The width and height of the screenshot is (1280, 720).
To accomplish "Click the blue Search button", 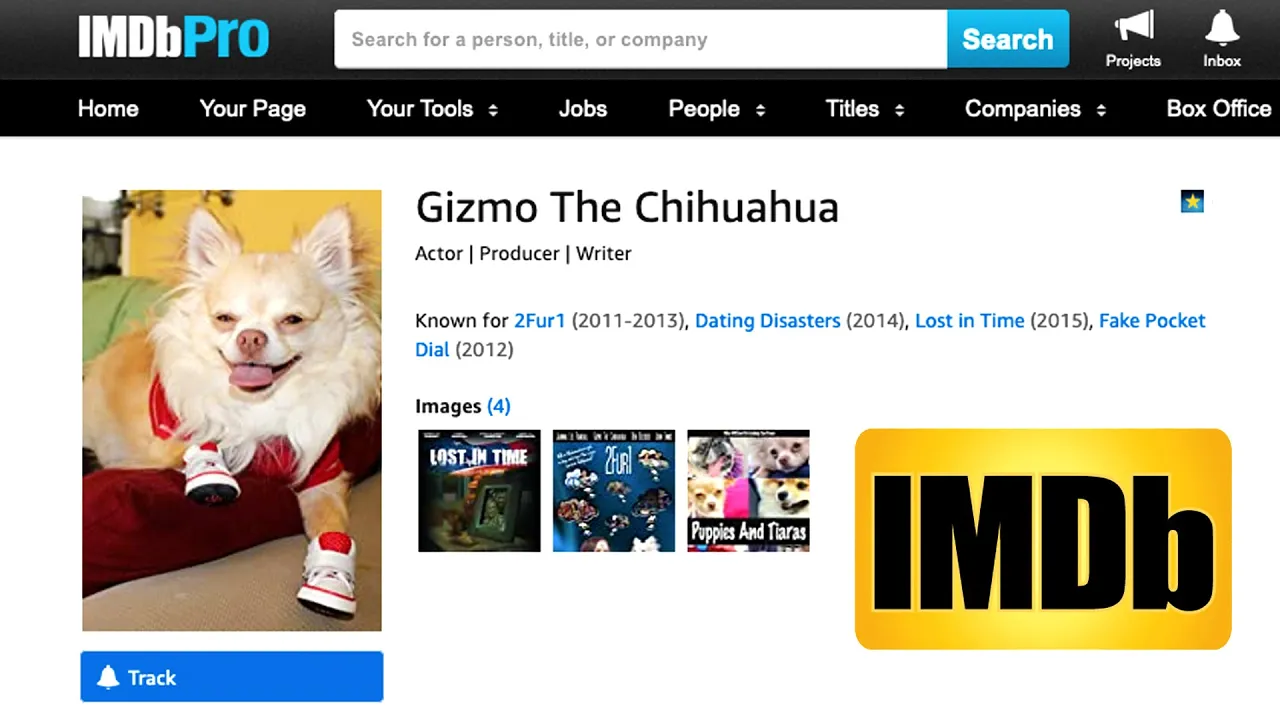I will (x=1008, y=39).
